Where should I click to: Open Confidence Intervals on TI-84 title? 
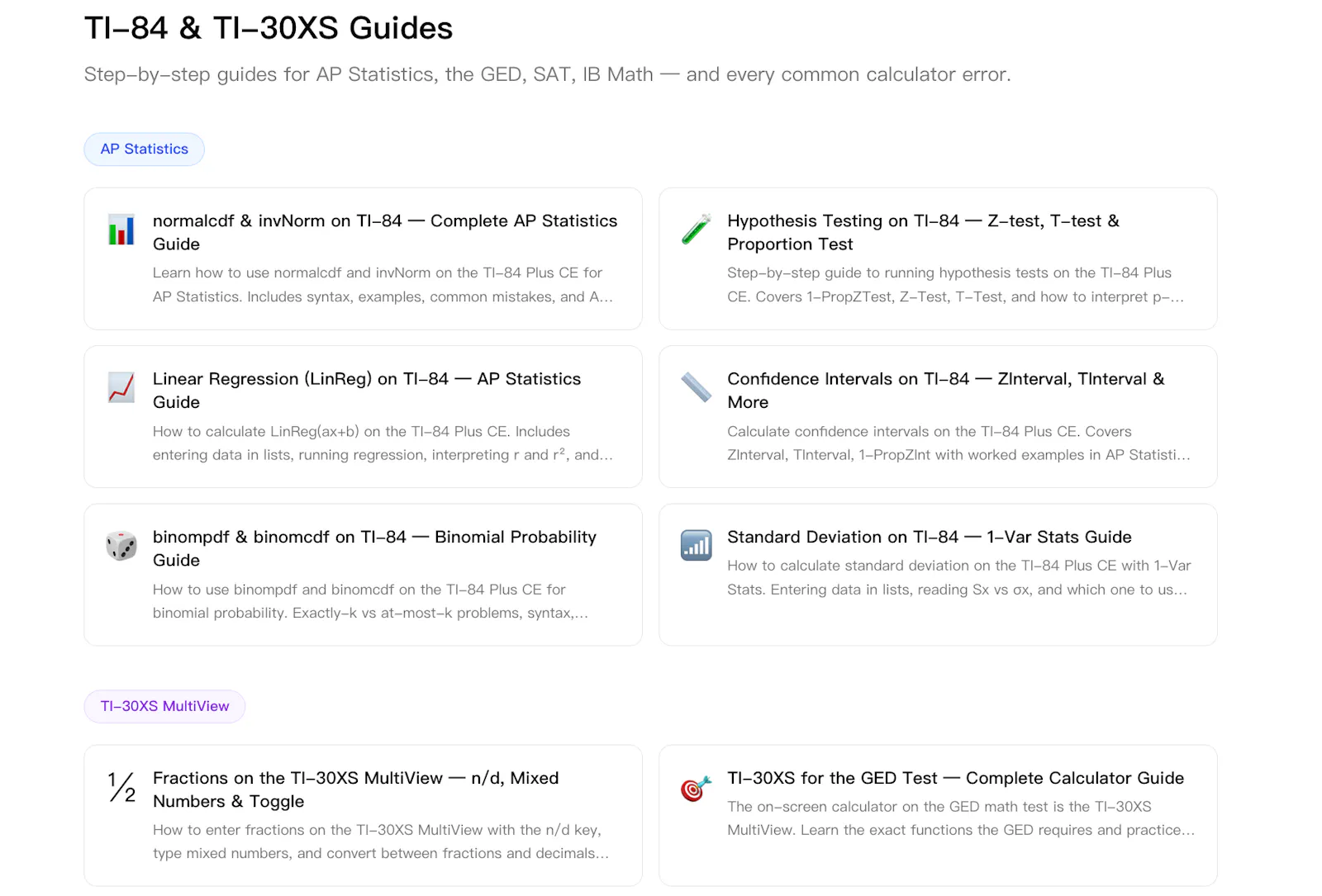coord(946,391)
